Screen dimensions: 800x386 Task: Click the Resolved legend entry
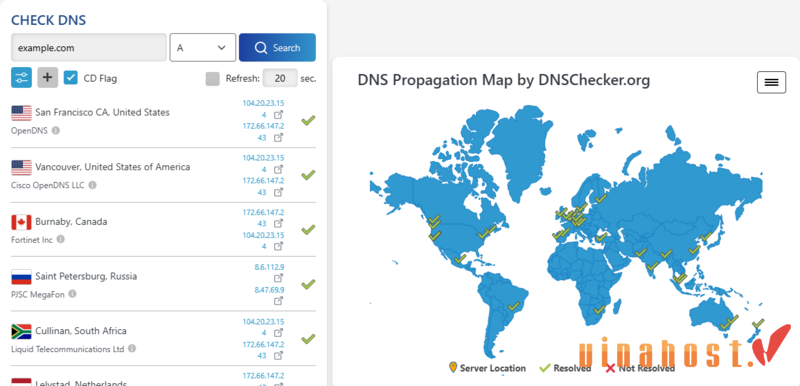click(x=565, y=368)
